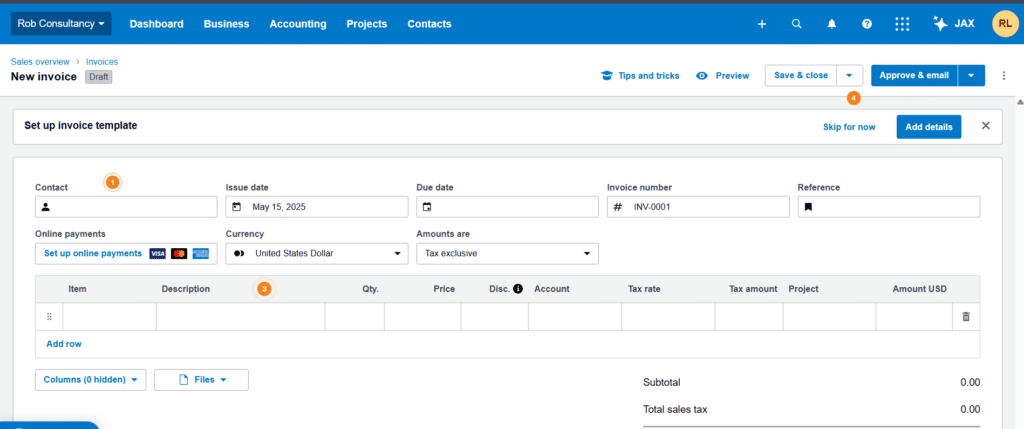
Task: Click the Price cell in first row
Action: pos(423,317)
